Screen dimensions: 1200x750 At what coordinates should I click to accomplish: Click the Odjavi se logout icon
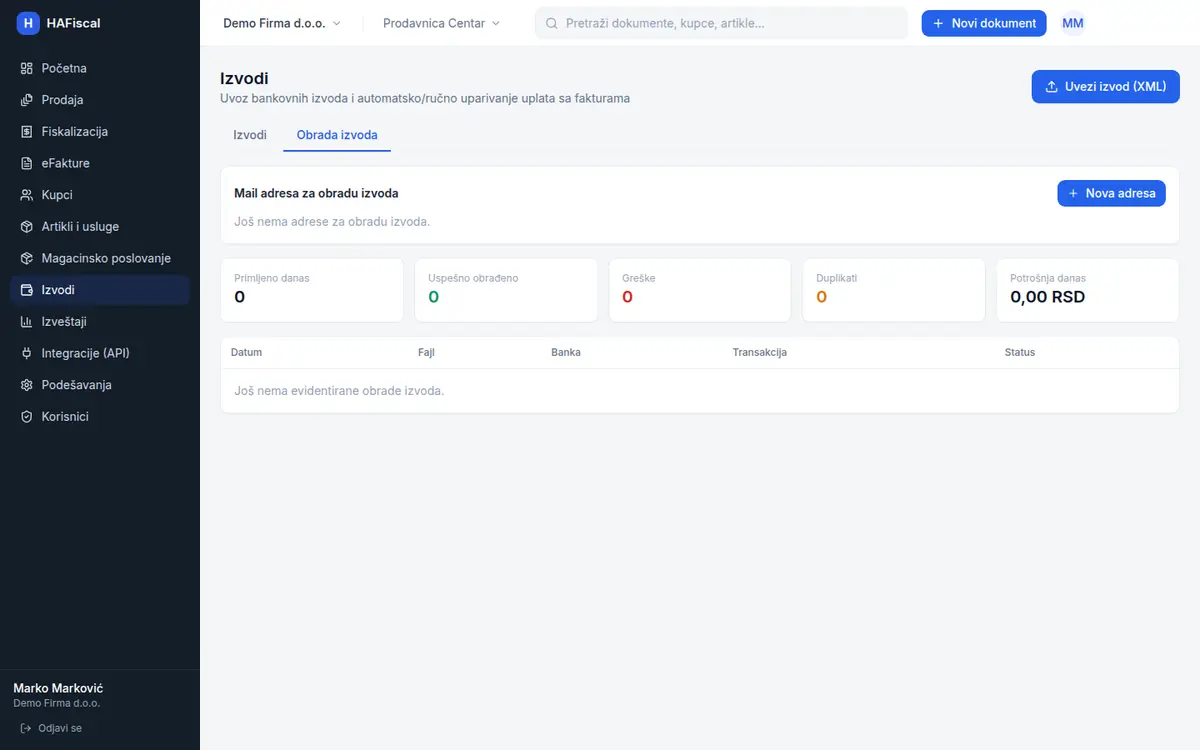click(x=26, y=728)
